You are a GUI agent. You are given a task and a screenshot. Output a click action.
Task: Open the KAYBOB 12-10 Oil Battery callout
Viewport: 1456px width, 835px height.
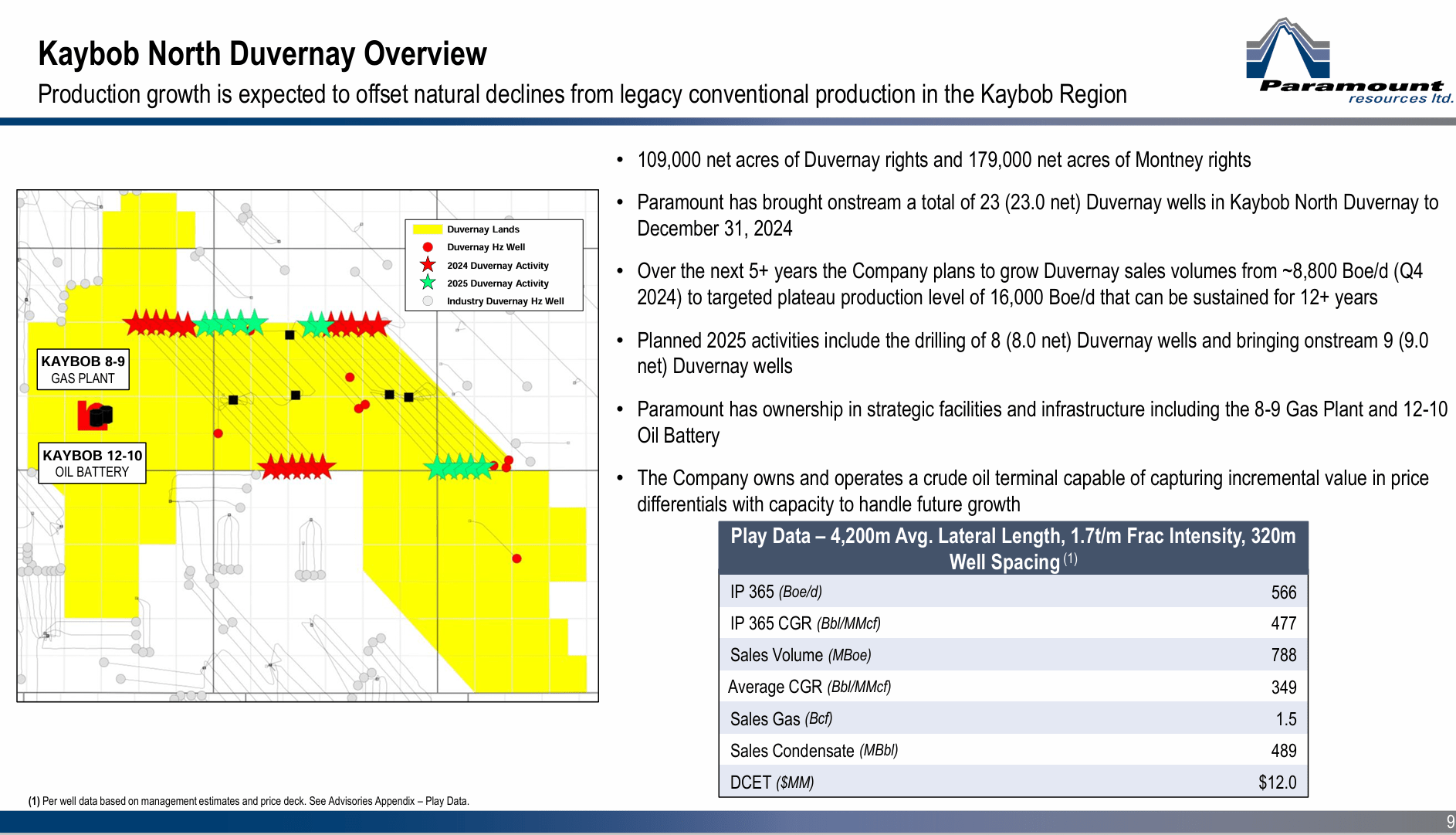click(91, 463)
